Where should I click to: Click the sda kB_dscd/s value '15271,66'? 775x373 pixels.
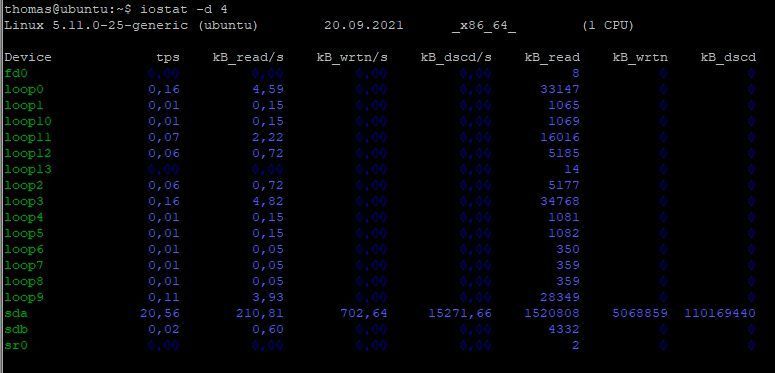tap(460, 314)
